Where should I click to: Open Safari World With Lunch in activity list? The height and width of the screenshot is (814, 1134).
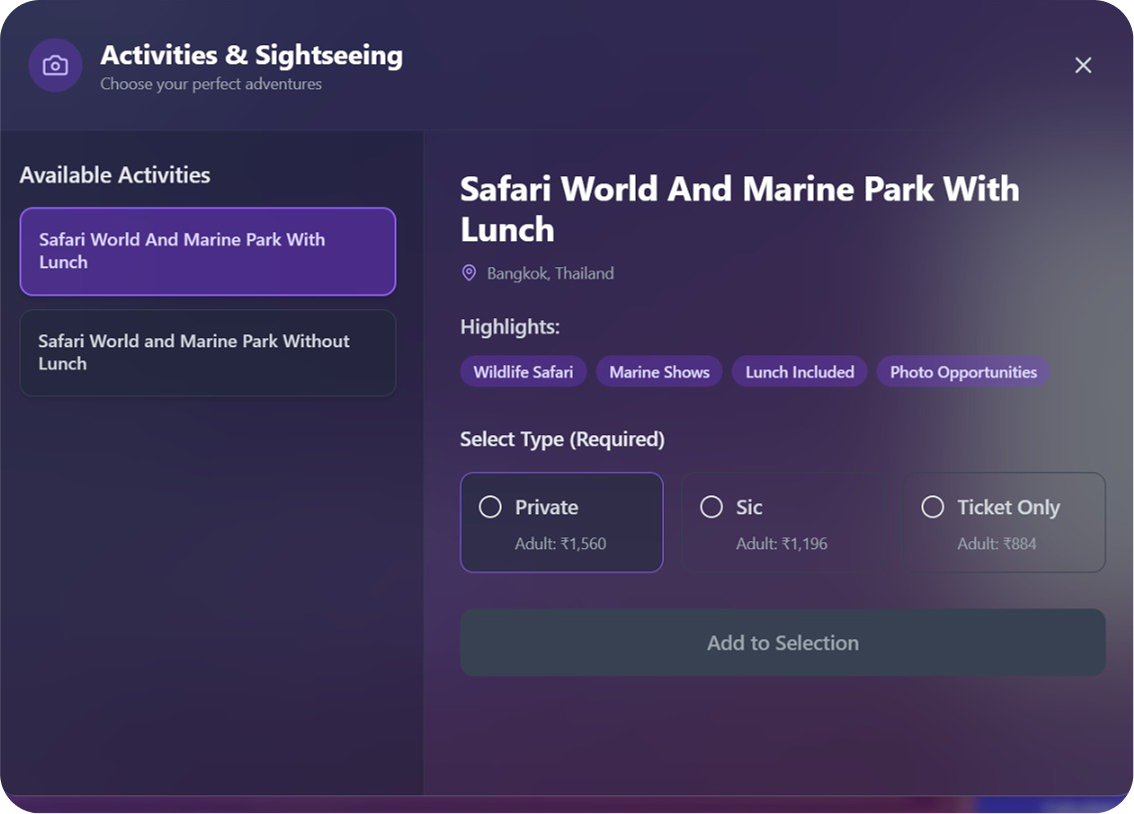[x=208, y=251]
